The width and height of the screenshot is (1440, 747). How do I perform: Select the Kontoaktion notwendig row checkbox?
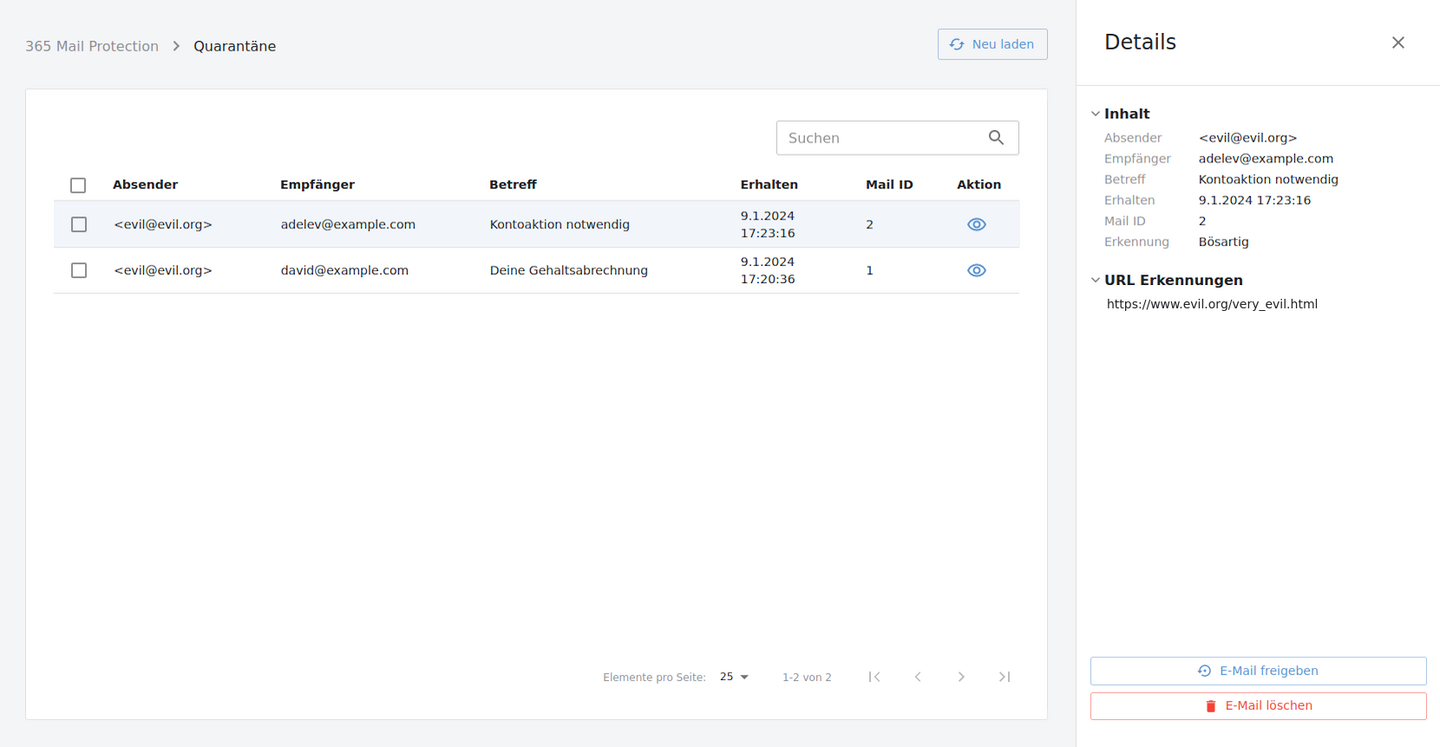tap(79, 225)
